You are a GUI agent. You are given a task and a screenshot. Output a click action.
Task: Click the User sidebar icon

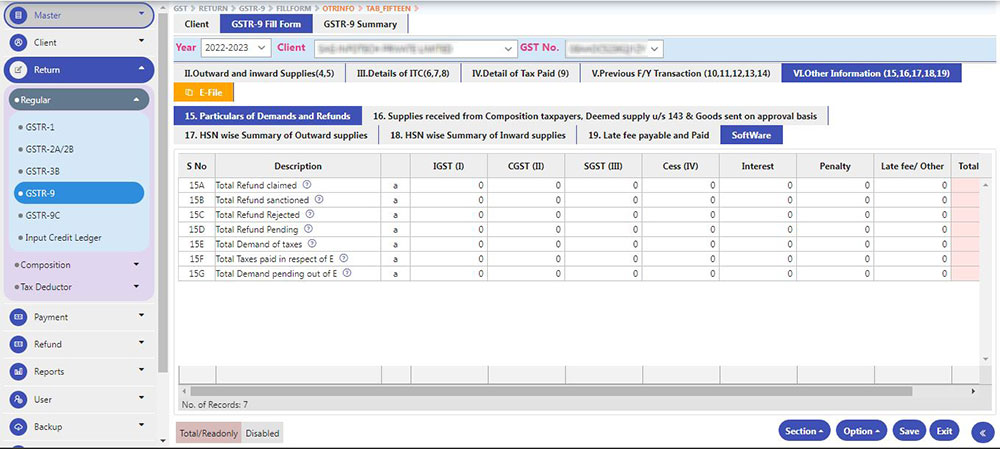tap(18, 399)
